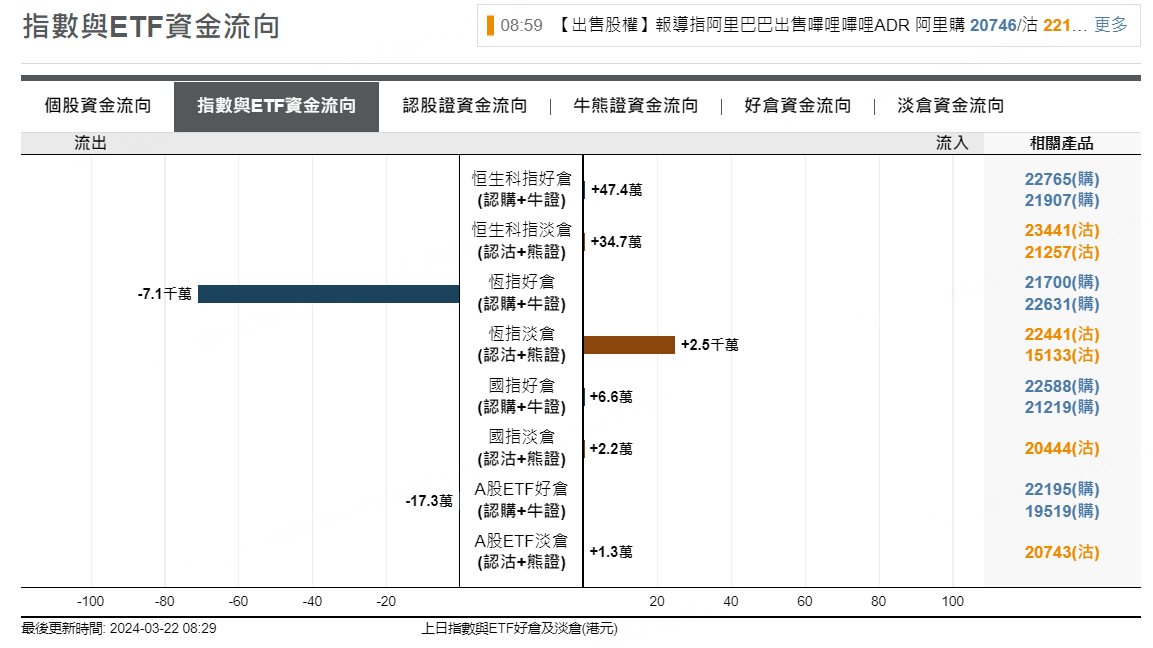
Task: Open related product 21257(沽)
Action: [x=1062, y=252]
